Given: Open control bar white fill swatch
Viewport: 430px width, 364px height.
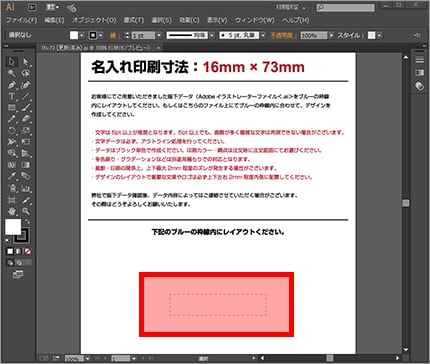Looking at the screenshot, I should pyautogui.click(x=74, y=35).
